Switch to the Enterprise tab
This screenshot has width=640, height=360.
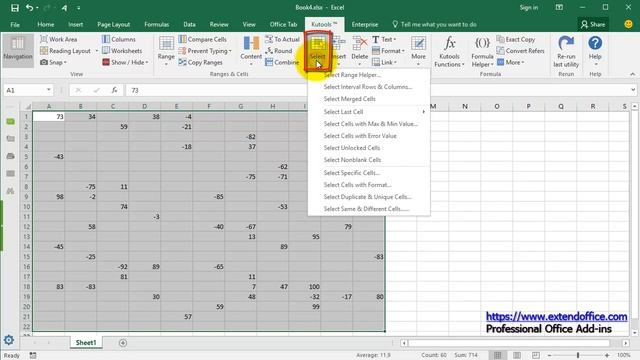point(365,24)
